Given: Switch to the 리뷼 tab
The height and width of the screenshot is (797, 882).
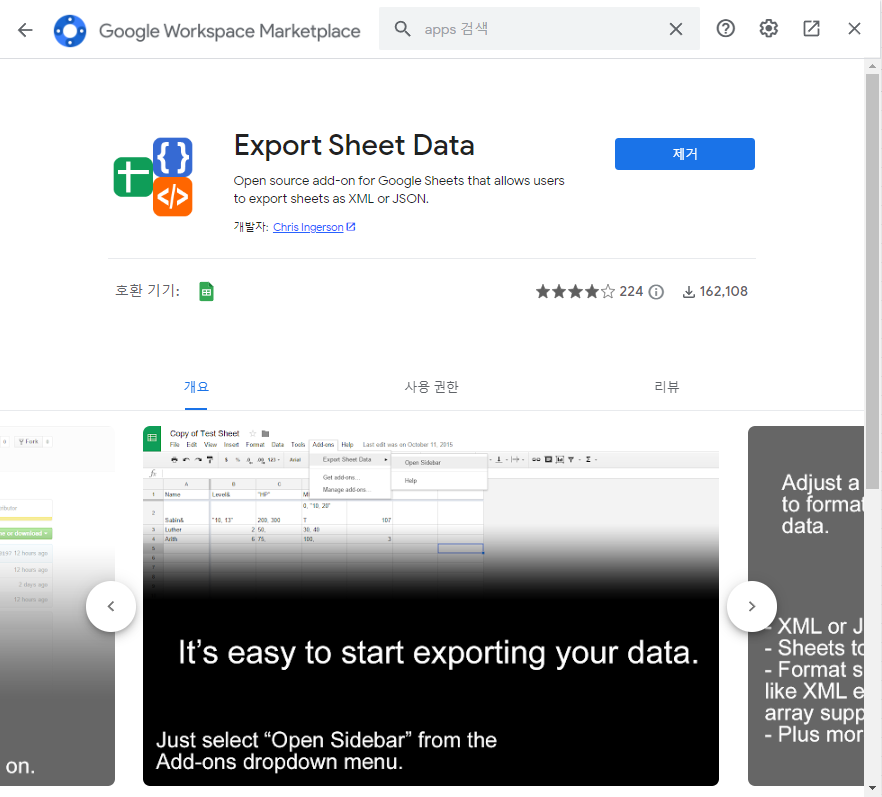Looking at the screenshot, I should click(x=667, y=387).
